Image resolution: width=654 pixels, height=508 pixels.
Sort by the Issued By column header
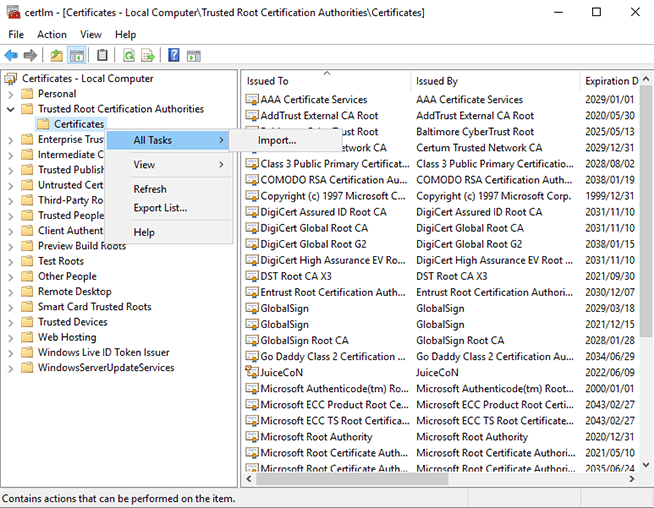(496, 80)
